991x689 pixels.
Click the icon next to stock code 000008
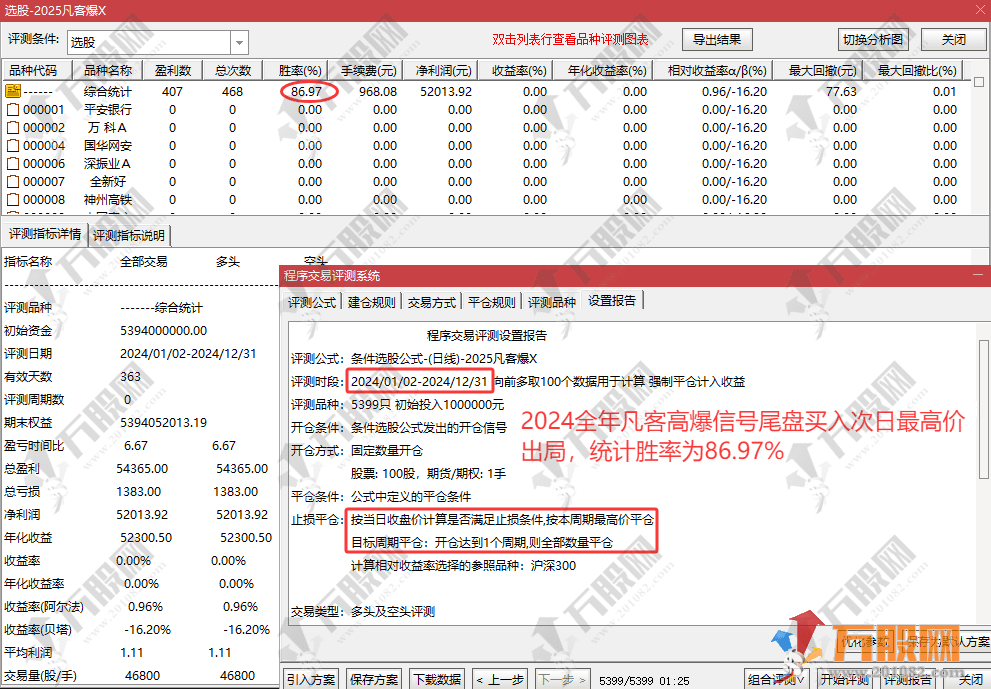click(x=13, y=199)
